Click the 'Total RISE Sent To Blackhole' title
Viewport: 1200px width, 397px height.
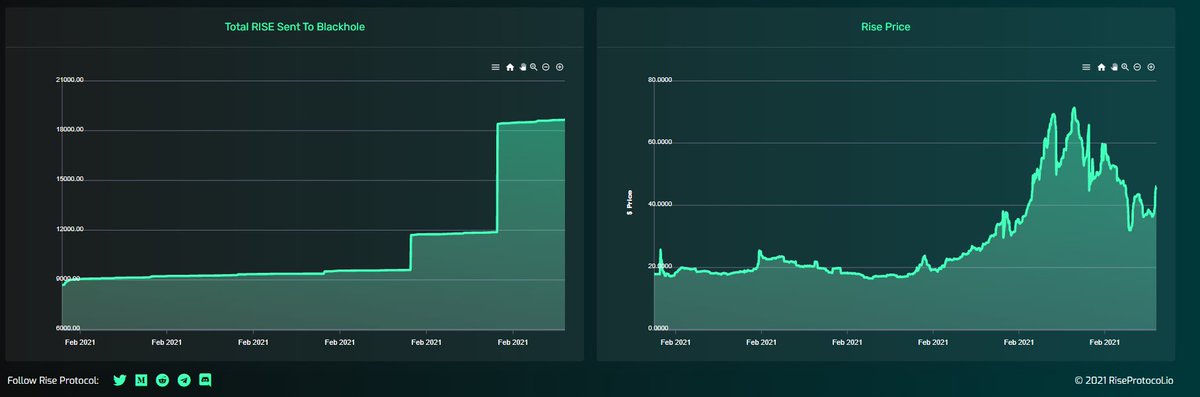pos(294,27)
